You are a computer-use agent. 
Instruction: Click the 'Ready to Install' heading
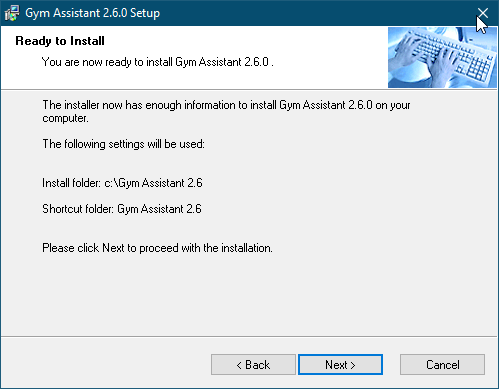click(x=60, y=41)
